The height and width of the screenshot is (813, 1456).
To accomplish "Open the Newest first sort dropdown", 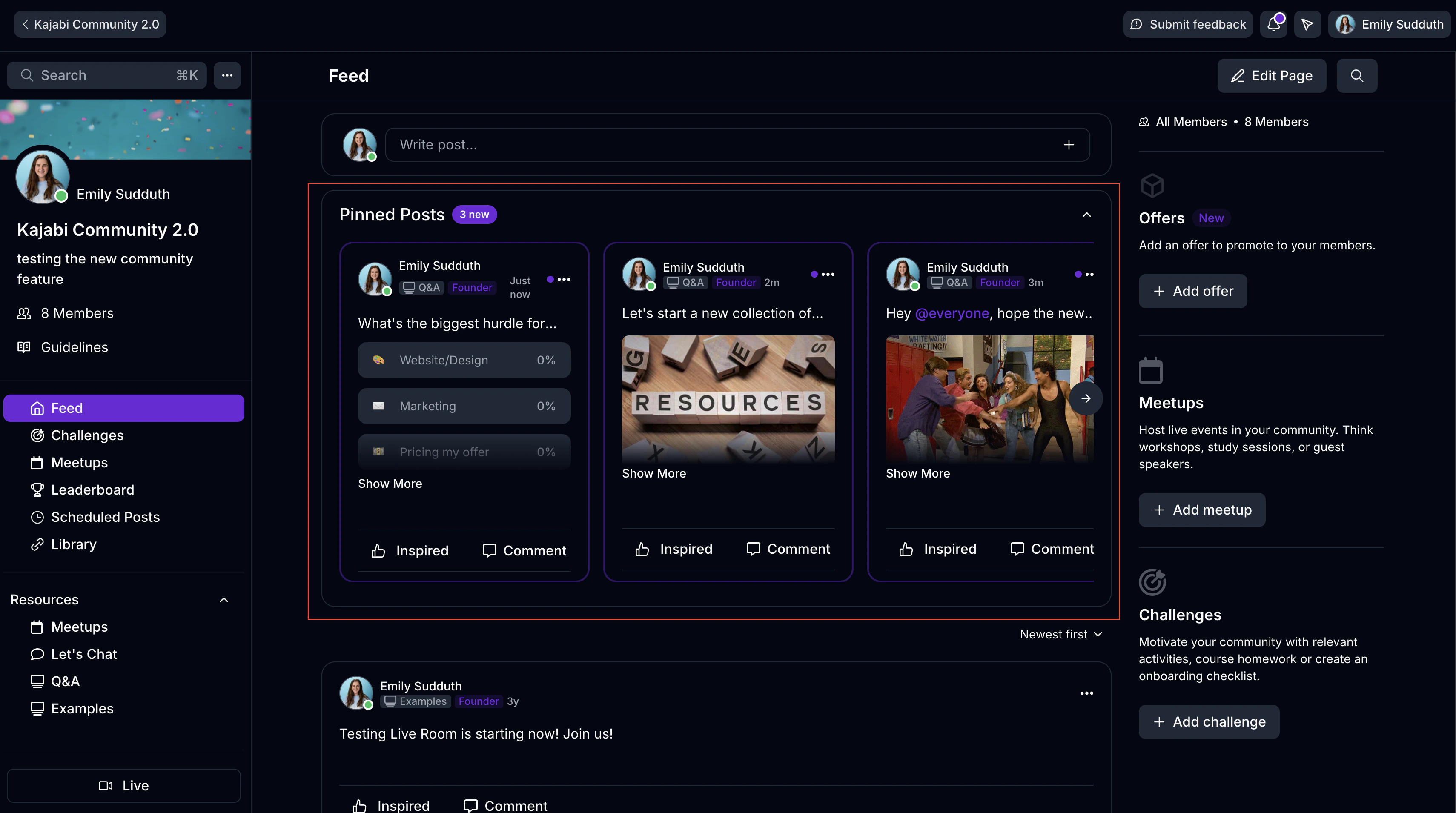I will pos(1060,634).
